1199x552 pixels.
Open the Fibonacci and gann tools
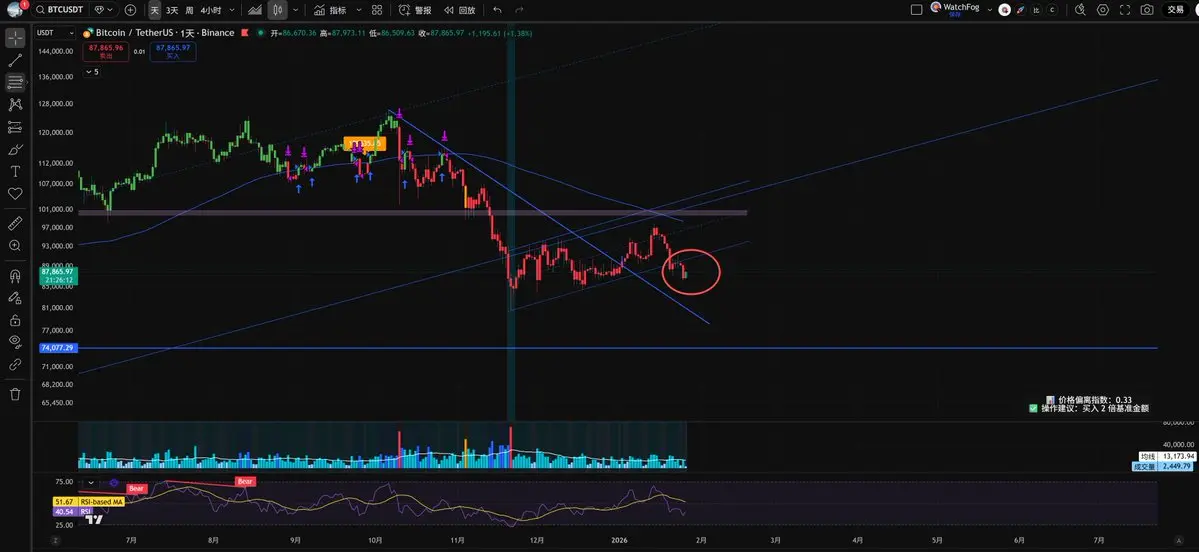coord(15,83)
